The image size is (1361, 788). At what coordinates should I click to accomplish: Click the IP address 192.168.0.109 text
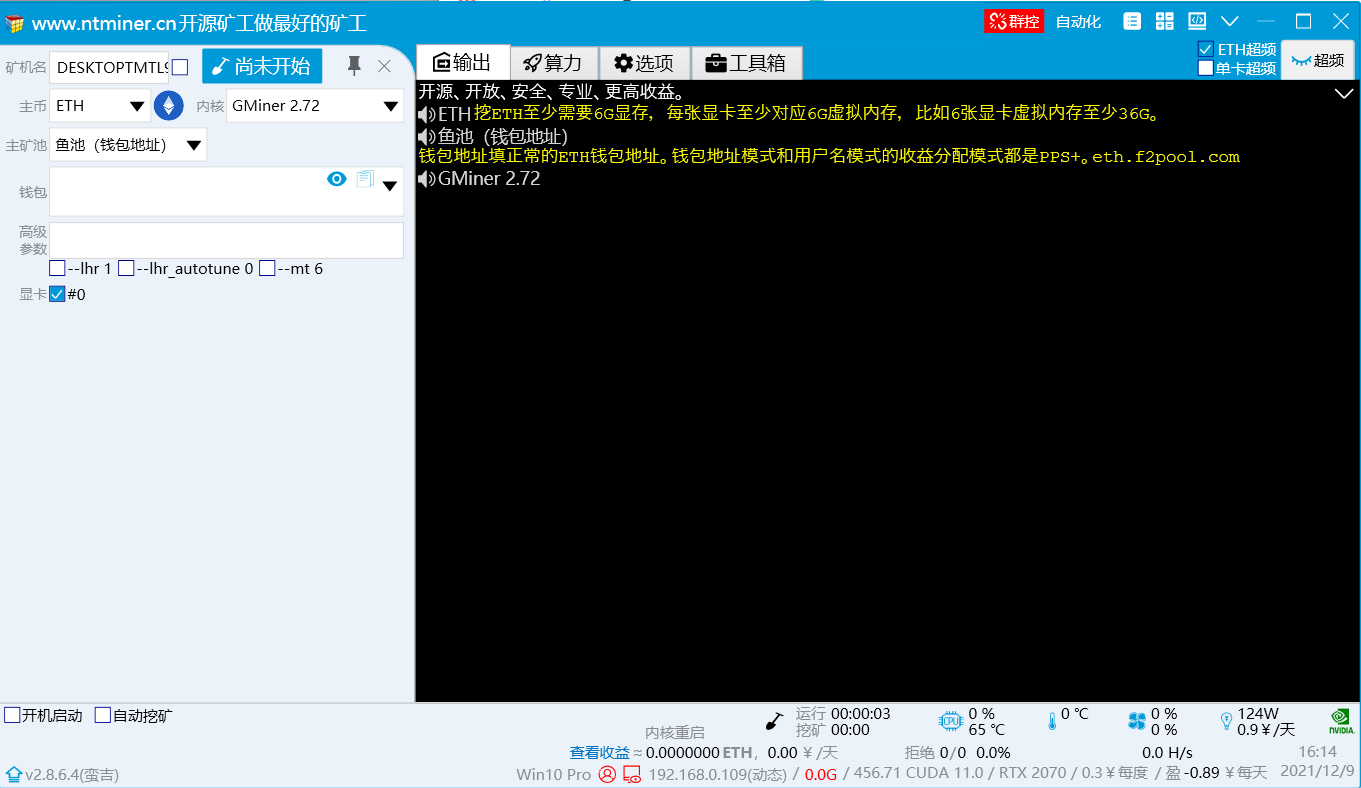(x=718, y=774)
